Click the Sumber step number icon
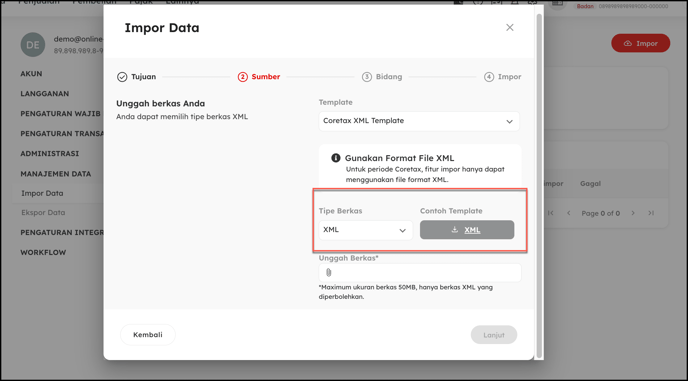Viewport: 688px width, 381px height. point(243,77)
